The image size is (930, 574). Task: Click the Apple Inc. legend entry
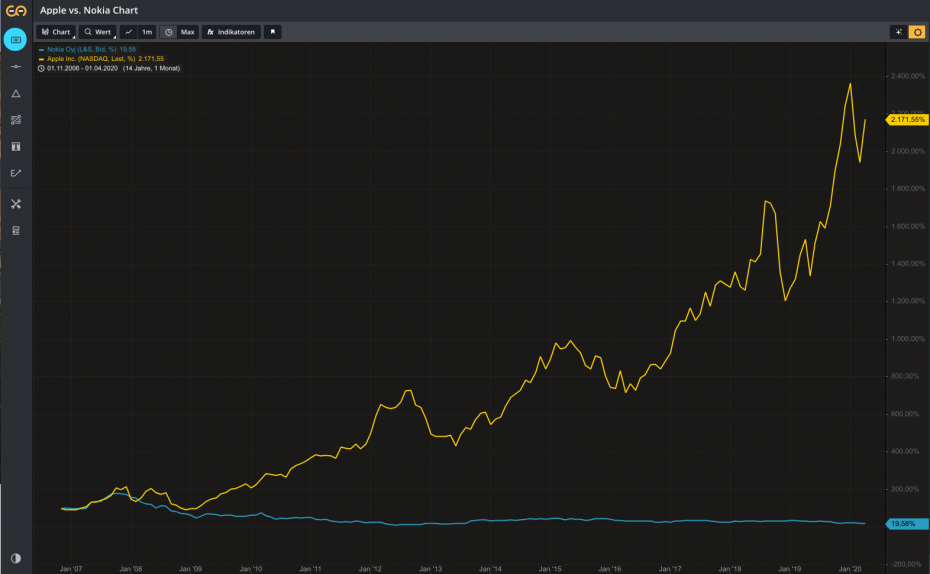100,58
